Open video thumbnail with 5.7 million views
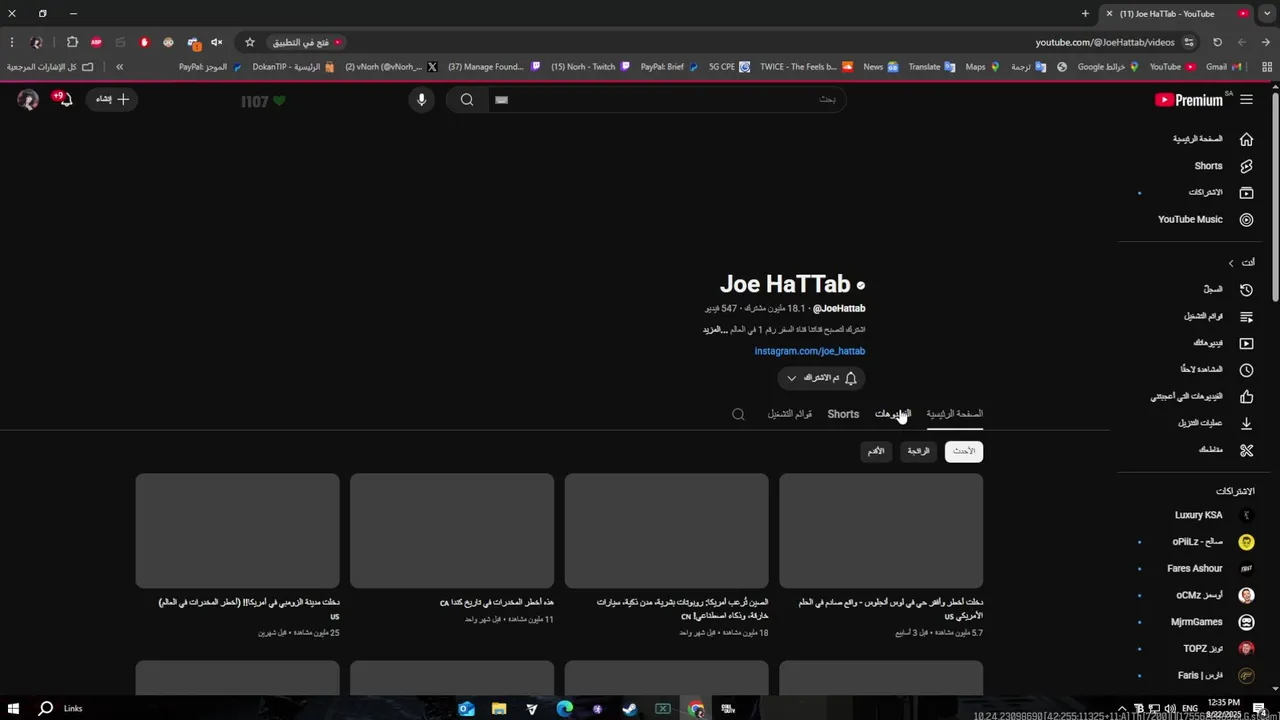Image resolution: width=1280 pixels, height=720 pixels. pyautogui.click(x=881, y=531)
